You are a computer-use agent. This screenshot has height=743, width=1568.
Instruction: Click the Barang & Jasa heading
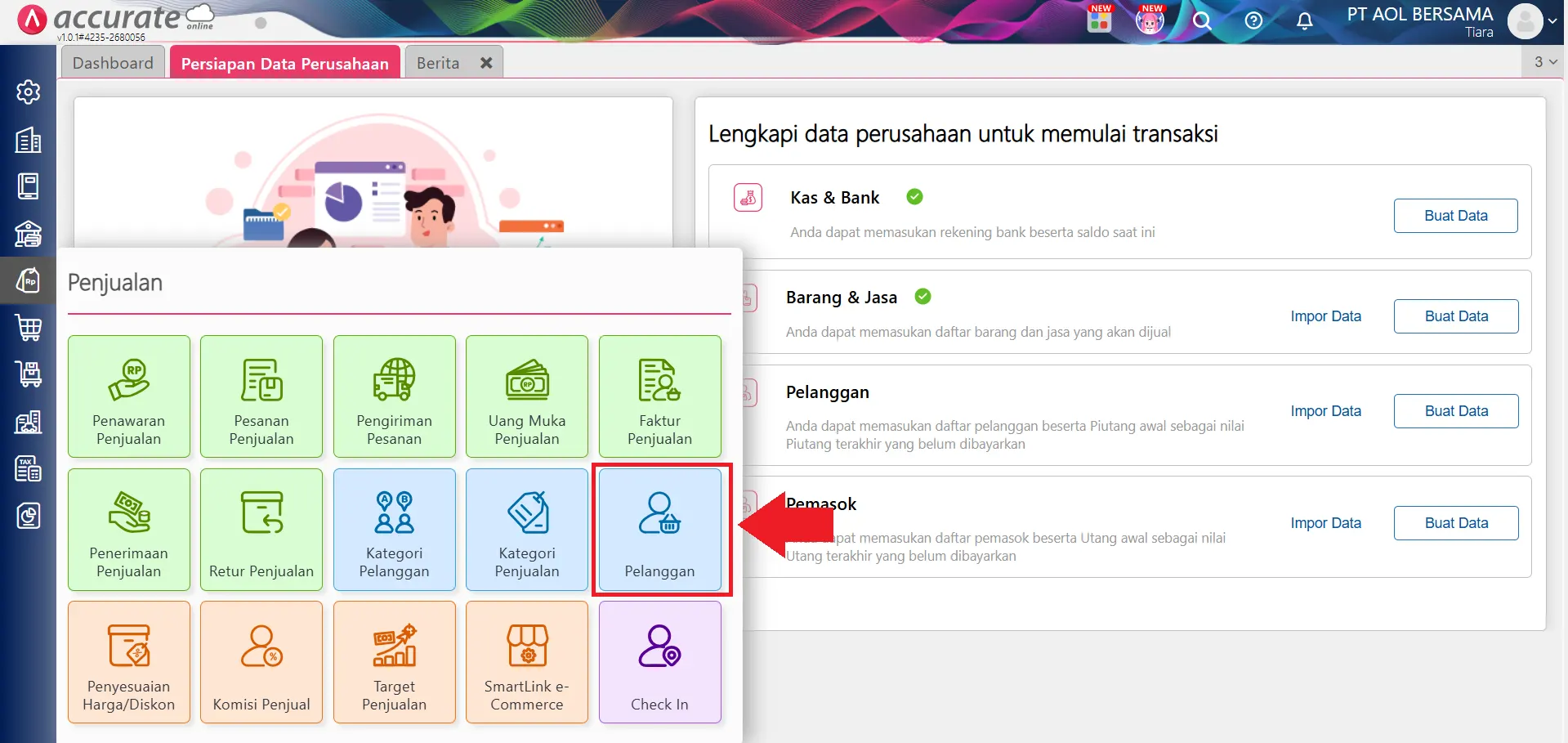pos(841,298)
